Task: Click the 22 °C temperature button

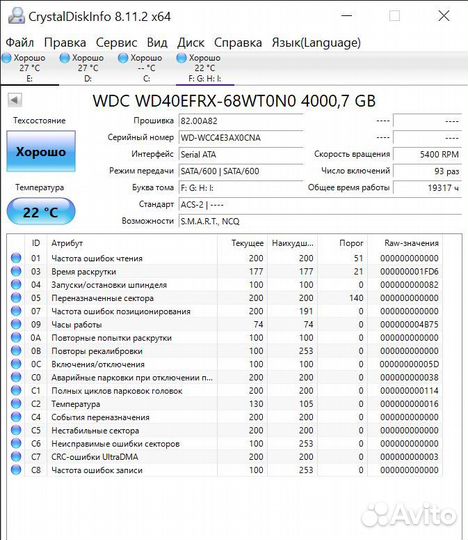Action: 41,211
